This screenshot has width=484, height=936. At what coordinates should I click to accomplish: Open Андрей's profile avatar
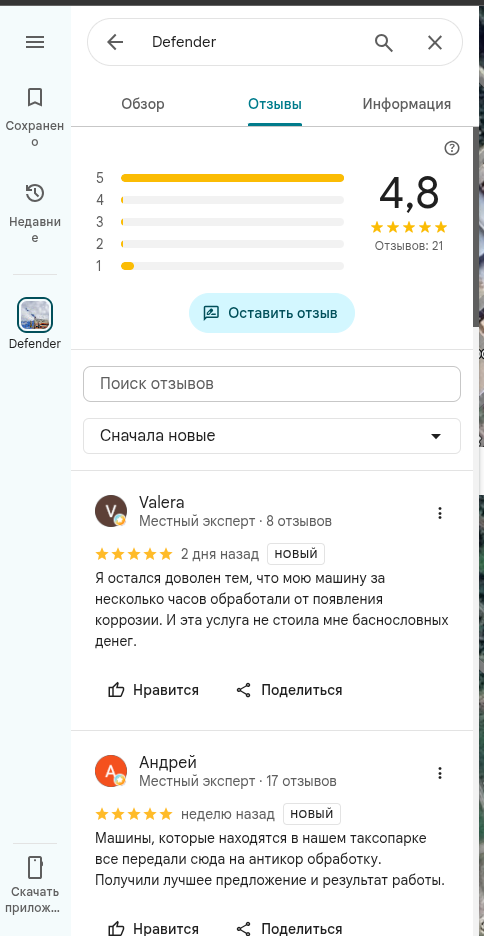[x=111, y=771]
